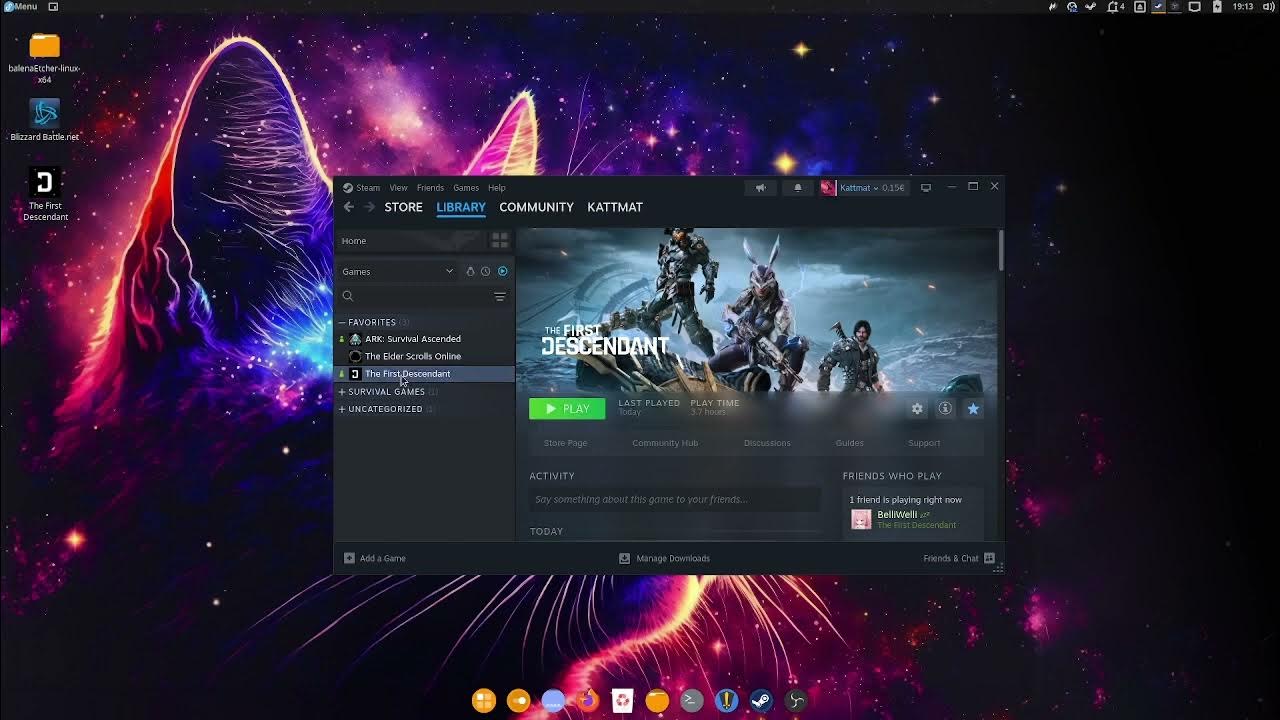1280x720 pixels.
Task: Toggle the Linux penguin compatibility filter
Action: (x=470, y=271)
